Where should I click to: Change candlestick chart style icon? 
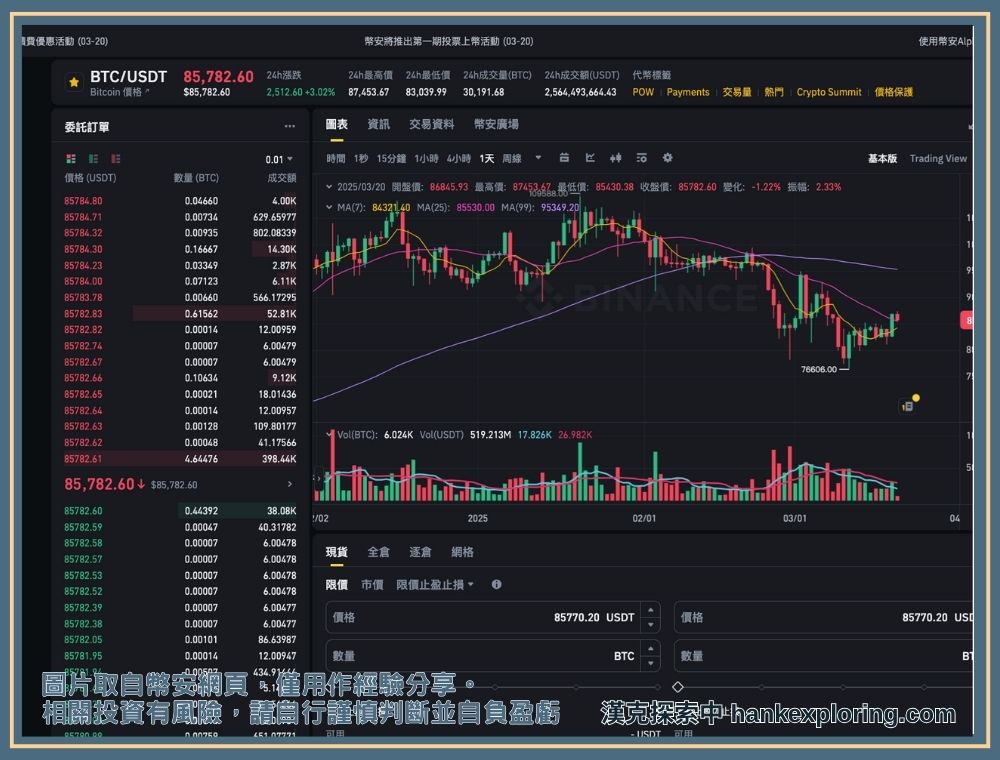click(615, 157)
